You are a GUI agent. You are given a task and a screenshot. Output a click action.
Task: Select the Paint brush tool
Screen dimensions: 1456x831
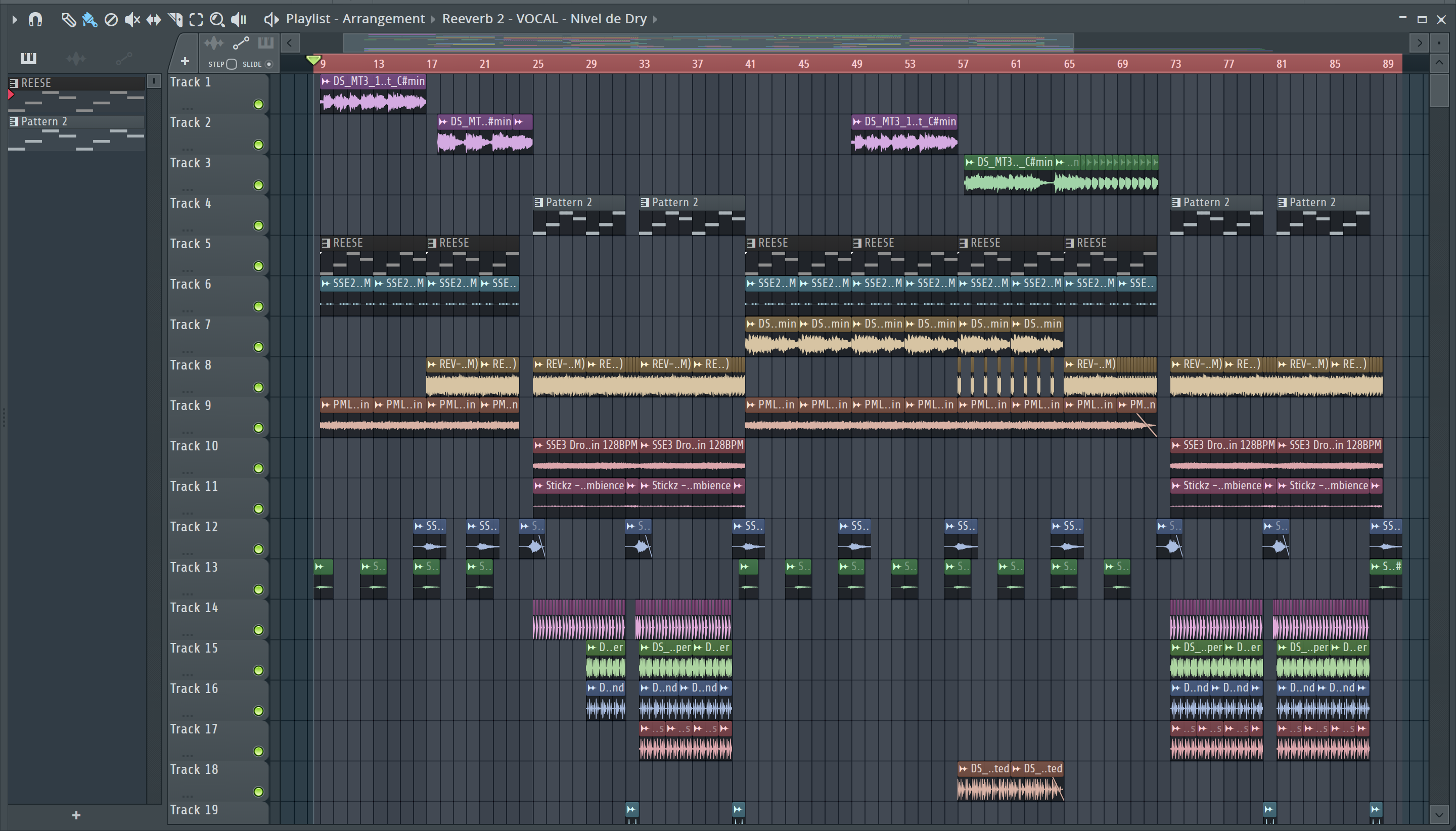89,19
